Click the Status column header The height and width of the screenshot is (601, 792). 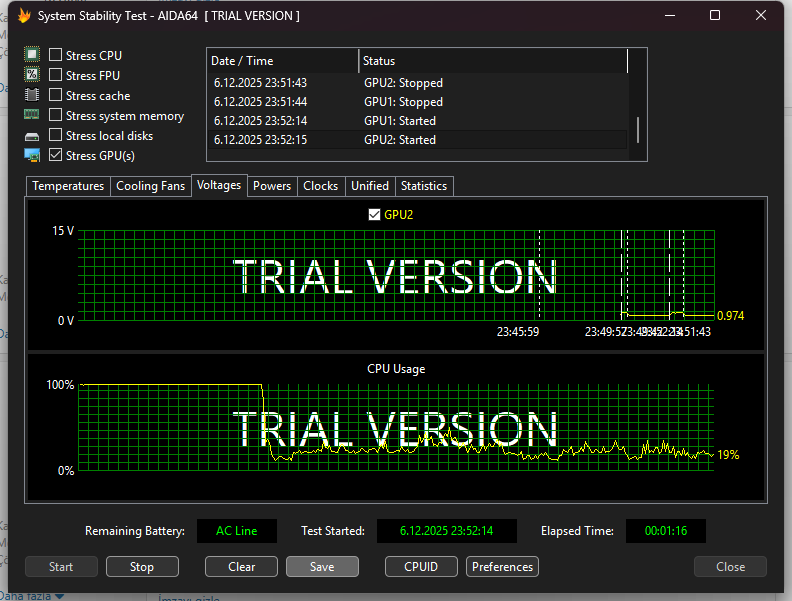tap(493, 61)
